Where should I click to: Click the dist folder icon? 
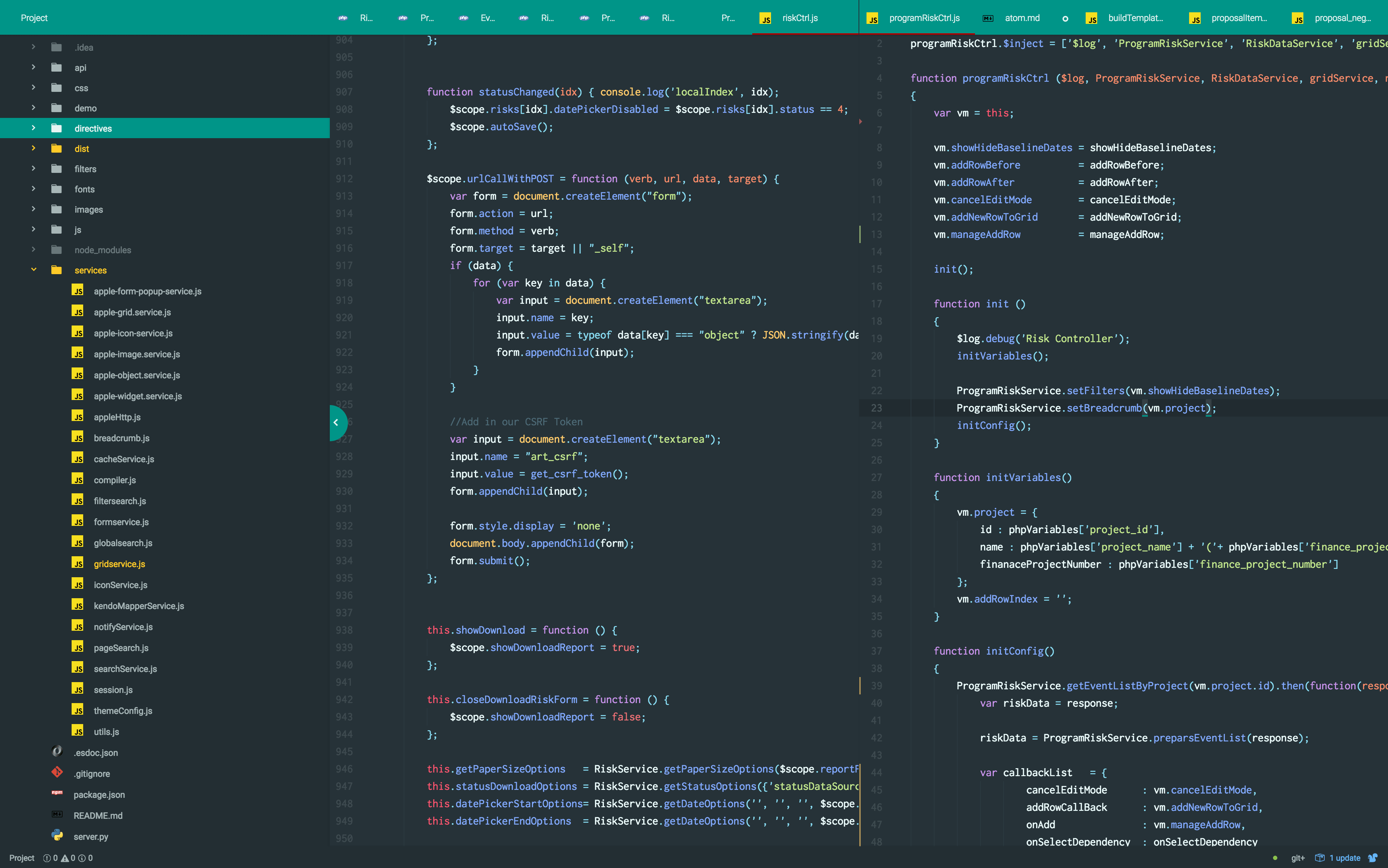(56, 148)
